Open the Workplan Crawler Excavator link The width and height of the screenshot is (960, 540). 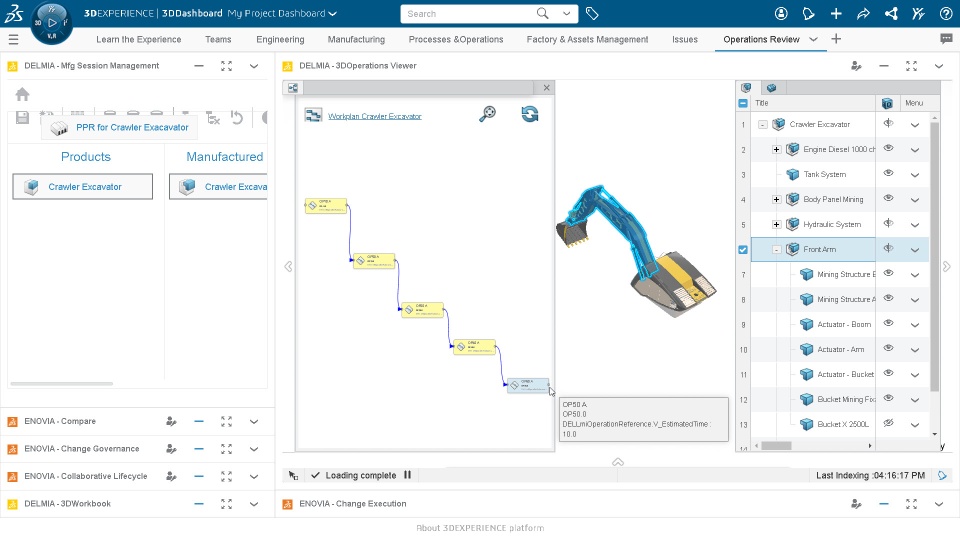coord(375,116)
